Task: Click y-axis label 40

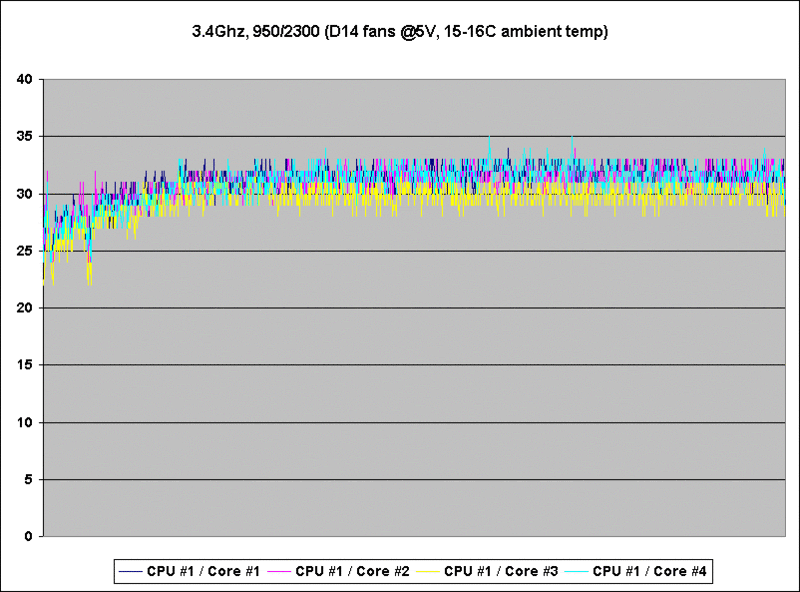Action: [x=24, y=79]
